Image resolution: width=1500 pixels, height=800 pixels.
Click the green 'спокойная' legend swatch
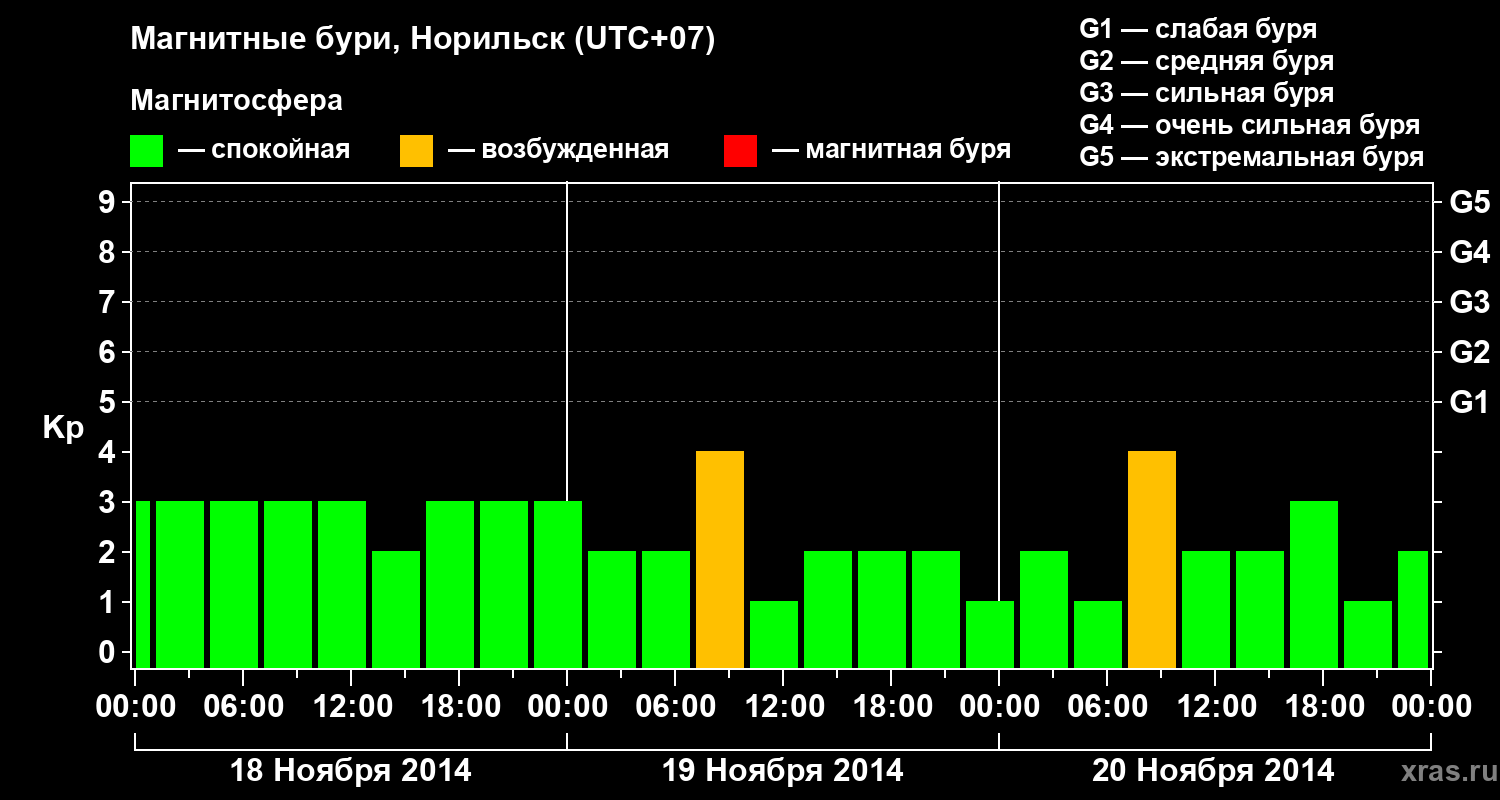tap(147, 151)
